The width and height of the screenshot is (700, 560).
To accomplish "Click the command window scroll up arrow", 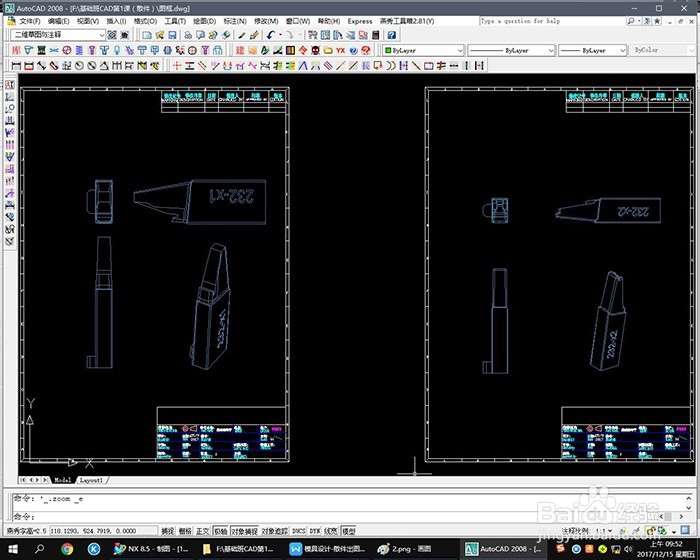I will [689, 497].
